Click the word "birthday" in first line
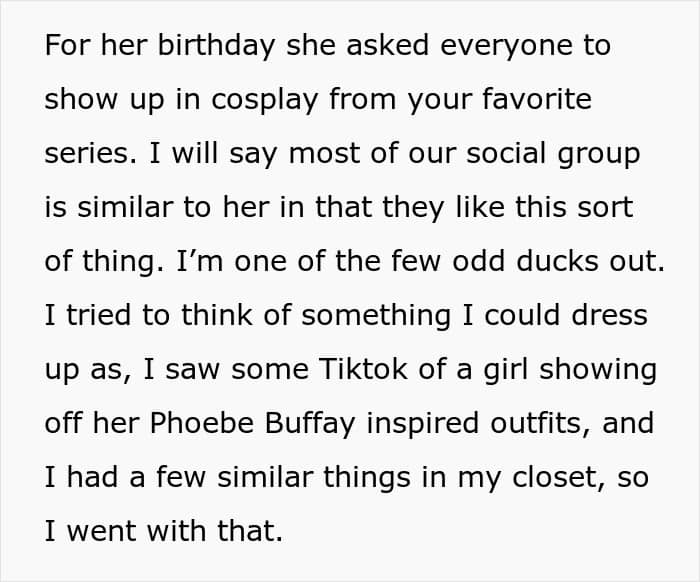Image resolution: width=700 pixels, height=582 pixels. point(216,46)
